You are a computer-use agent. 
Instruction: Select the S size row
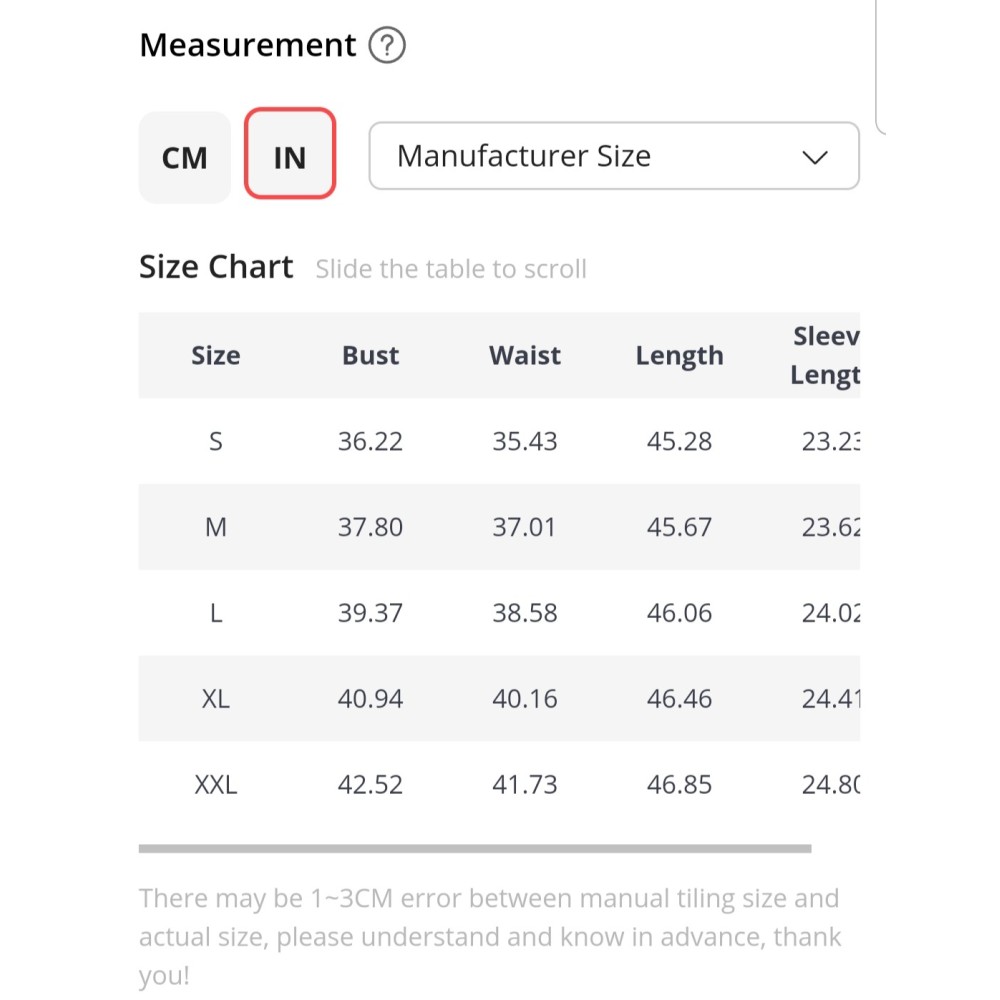(216, 441)
